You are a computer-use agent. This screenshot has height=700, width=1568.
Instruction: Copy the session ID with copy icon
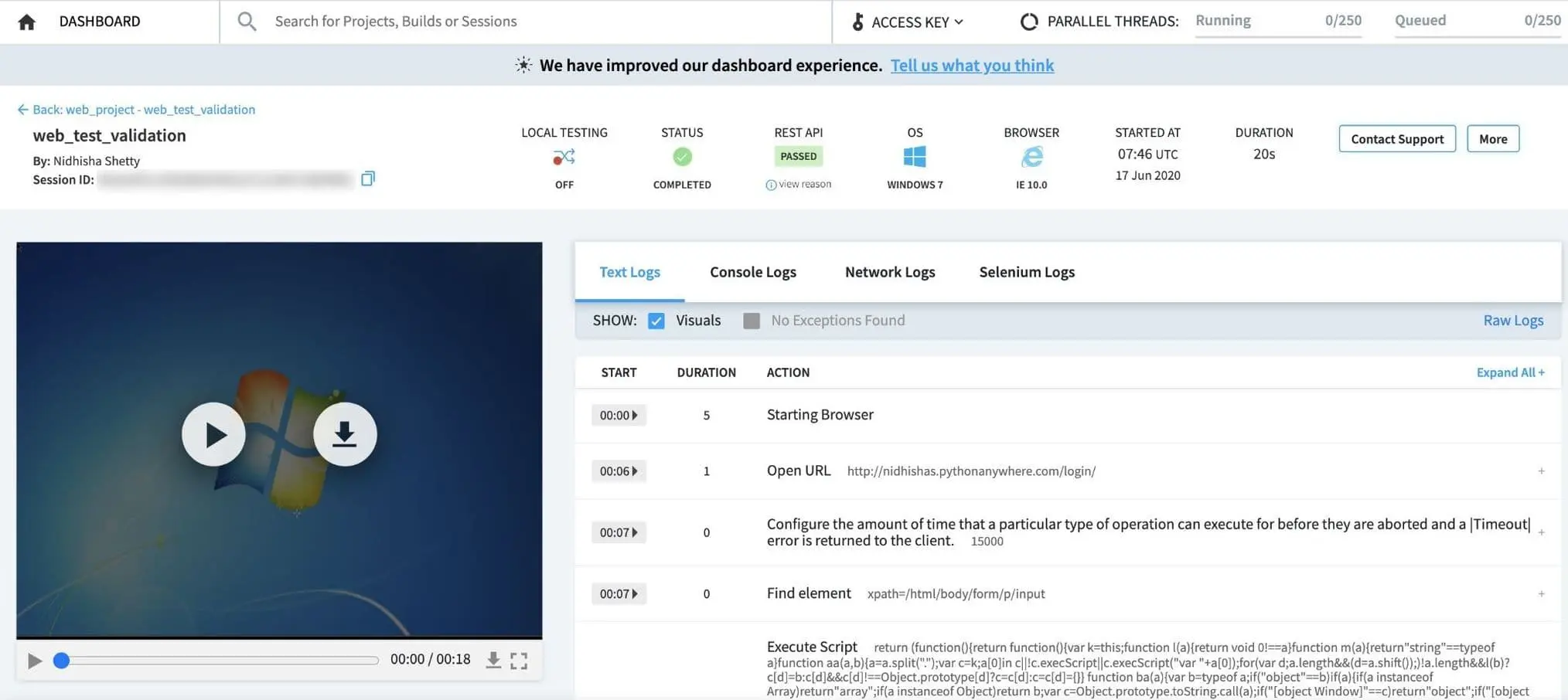tap(368, 179)
